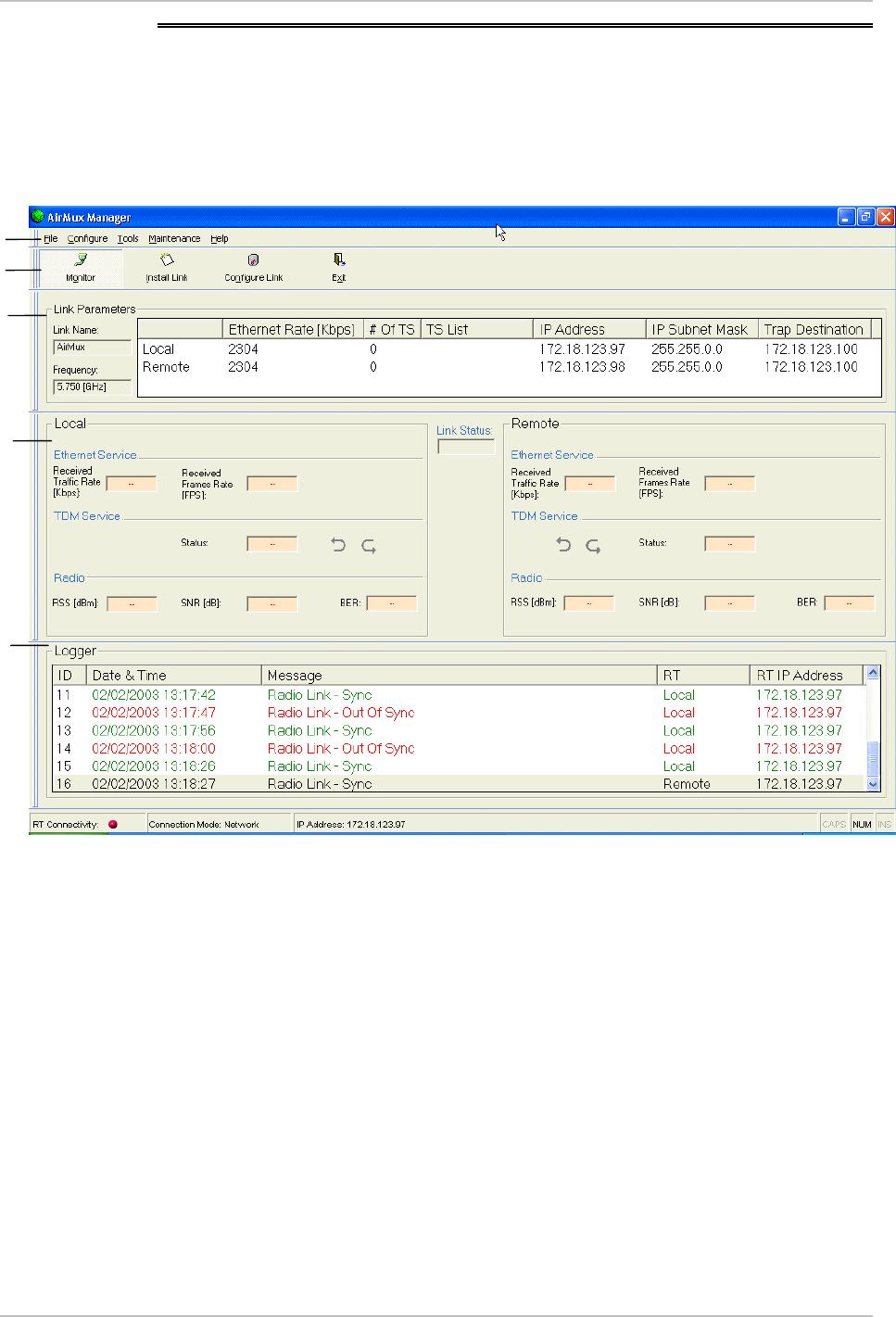Click Remote TDM loopback left arrow icon
The width and height of the screenshot is (896, 1317).
click(x=563, y=544)
